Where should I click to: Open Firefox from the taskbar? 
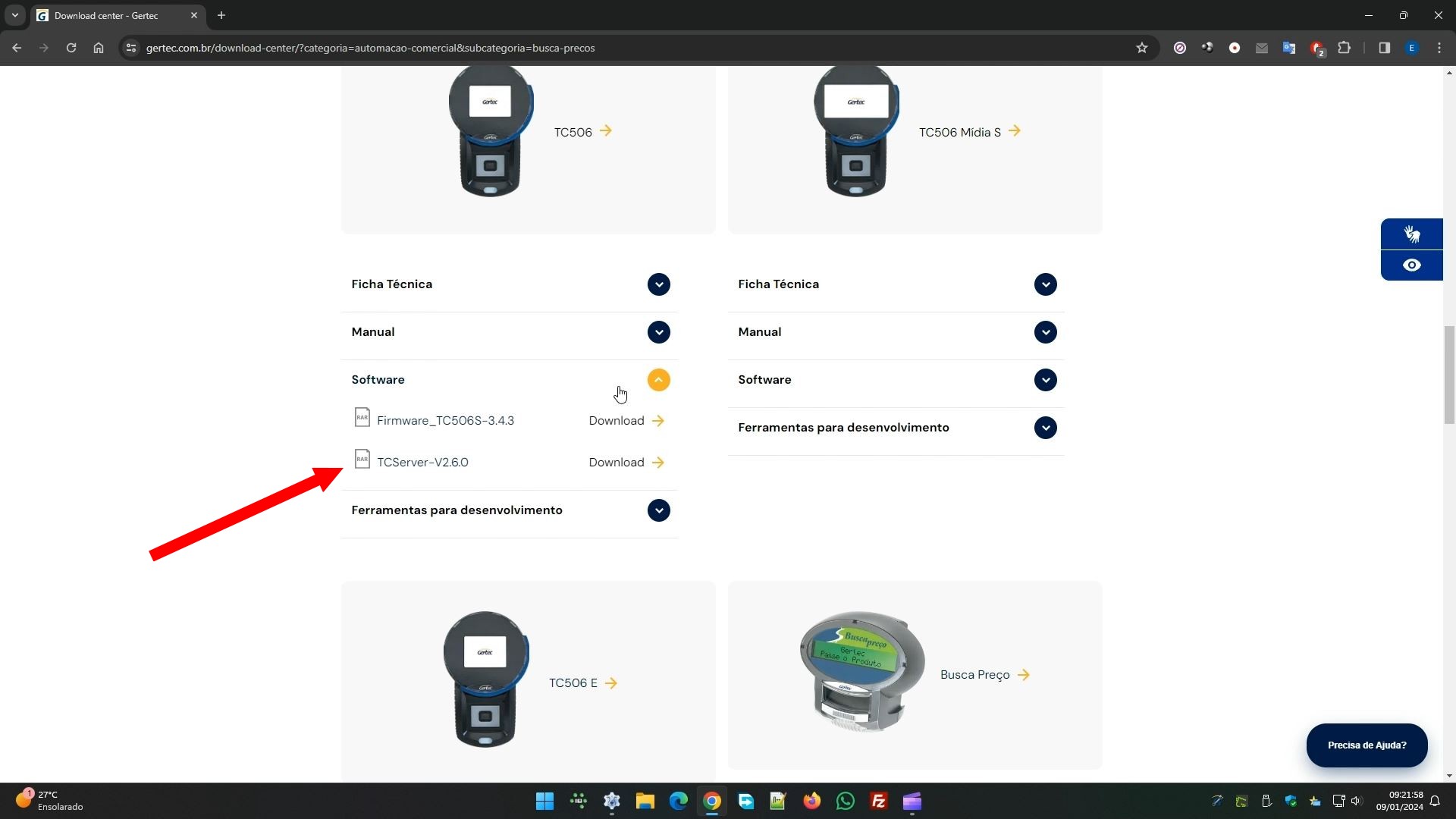812,802
